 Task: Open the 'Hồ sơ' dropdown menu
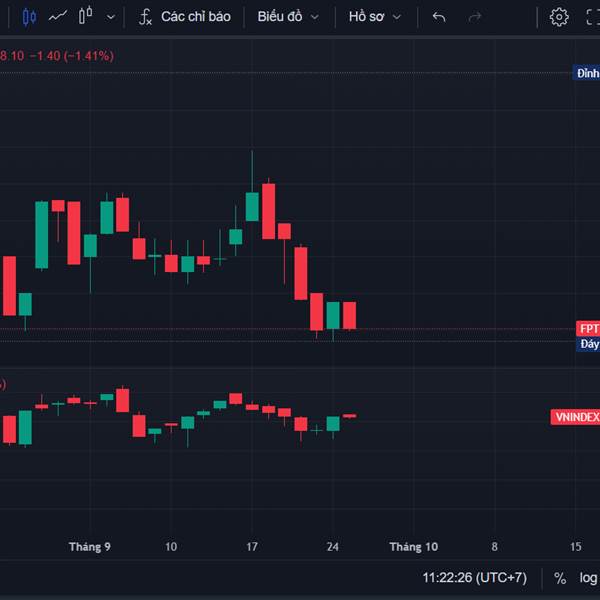pyautogui.click(x=375, y=17)
